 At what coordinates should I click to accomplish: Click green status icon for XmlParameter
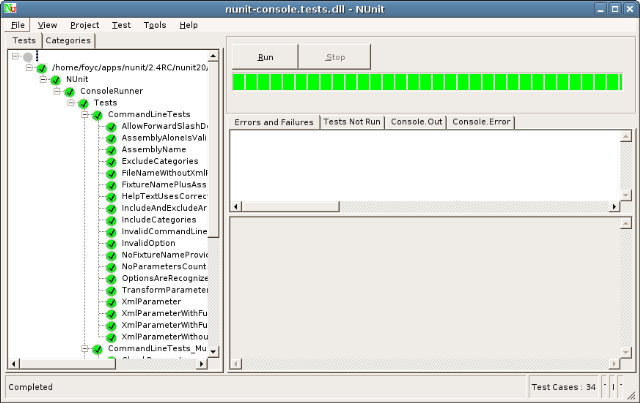pyautogui.click(x=112, y=301)
